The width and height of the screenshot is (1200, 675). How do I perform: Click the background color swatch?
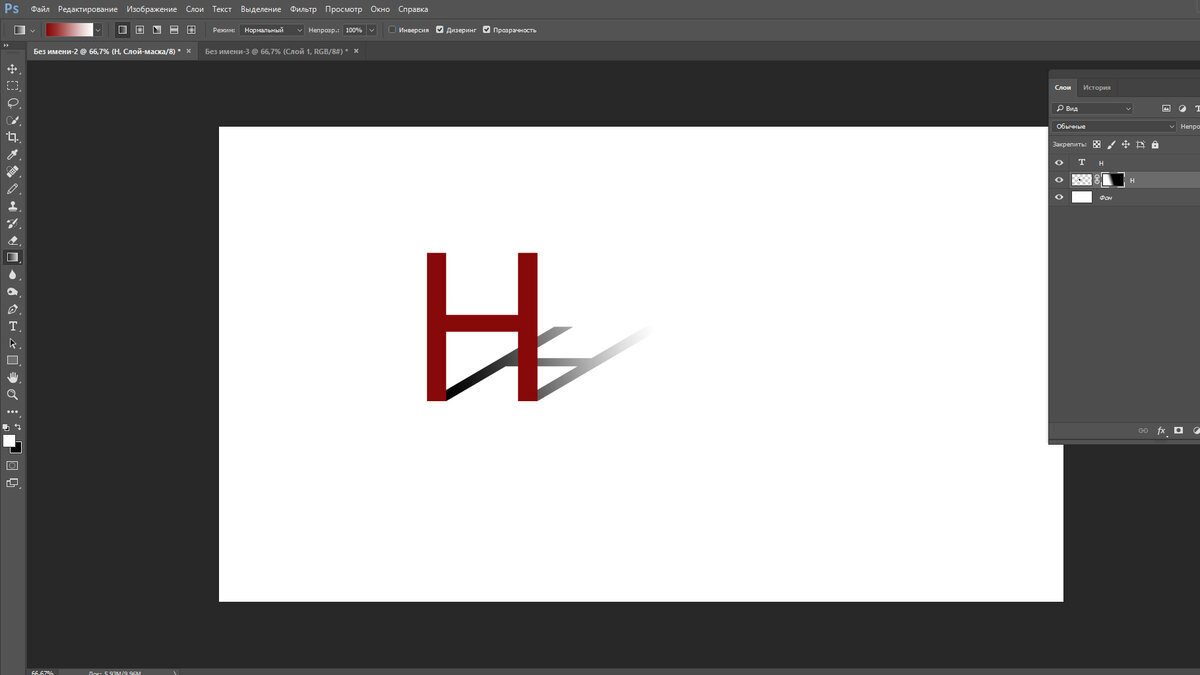[16, 447]
